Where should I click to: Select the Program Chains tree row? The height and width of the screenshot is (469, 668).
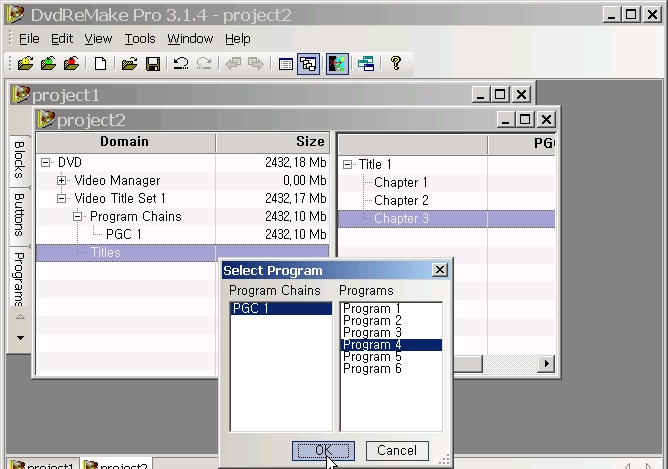click(183, 216)
